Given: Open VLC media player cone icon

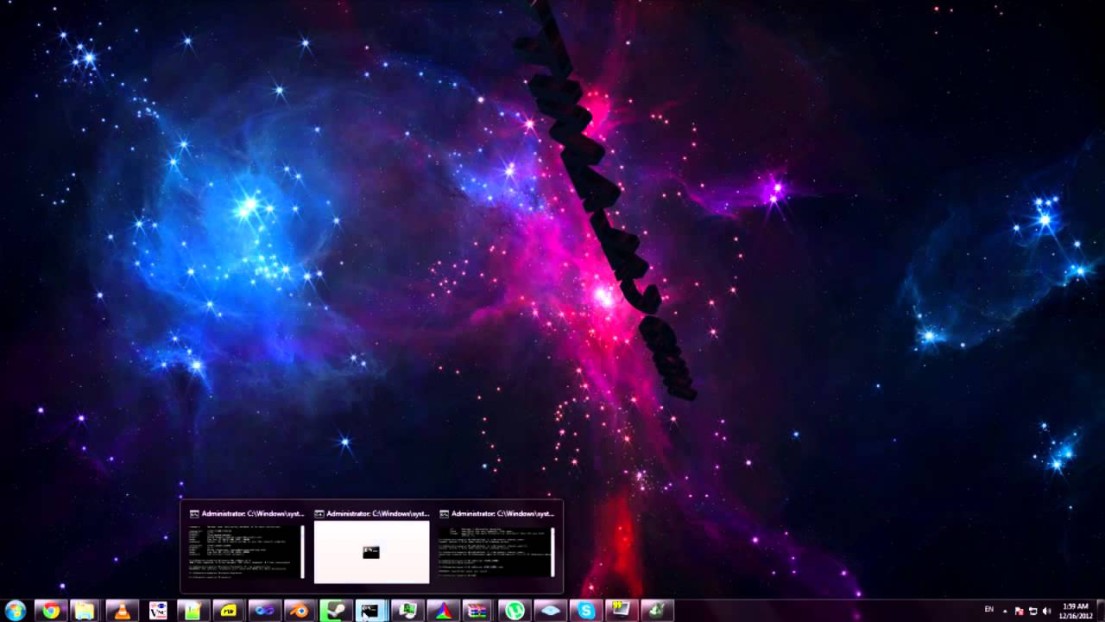Looking at the screenshot, I should coord(122,610).
